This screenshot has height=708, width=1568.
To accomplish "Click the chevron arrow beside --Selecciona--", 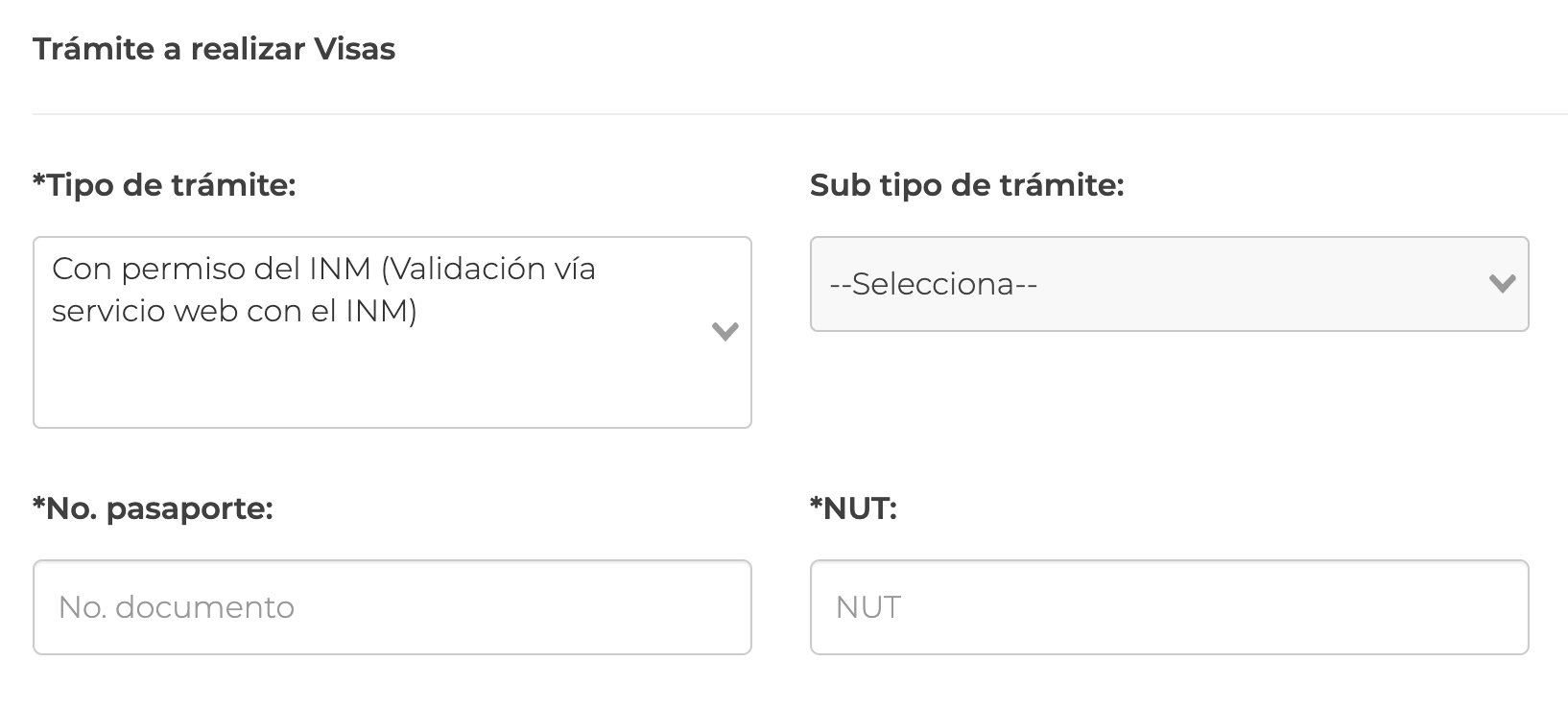I will 1501,284.
